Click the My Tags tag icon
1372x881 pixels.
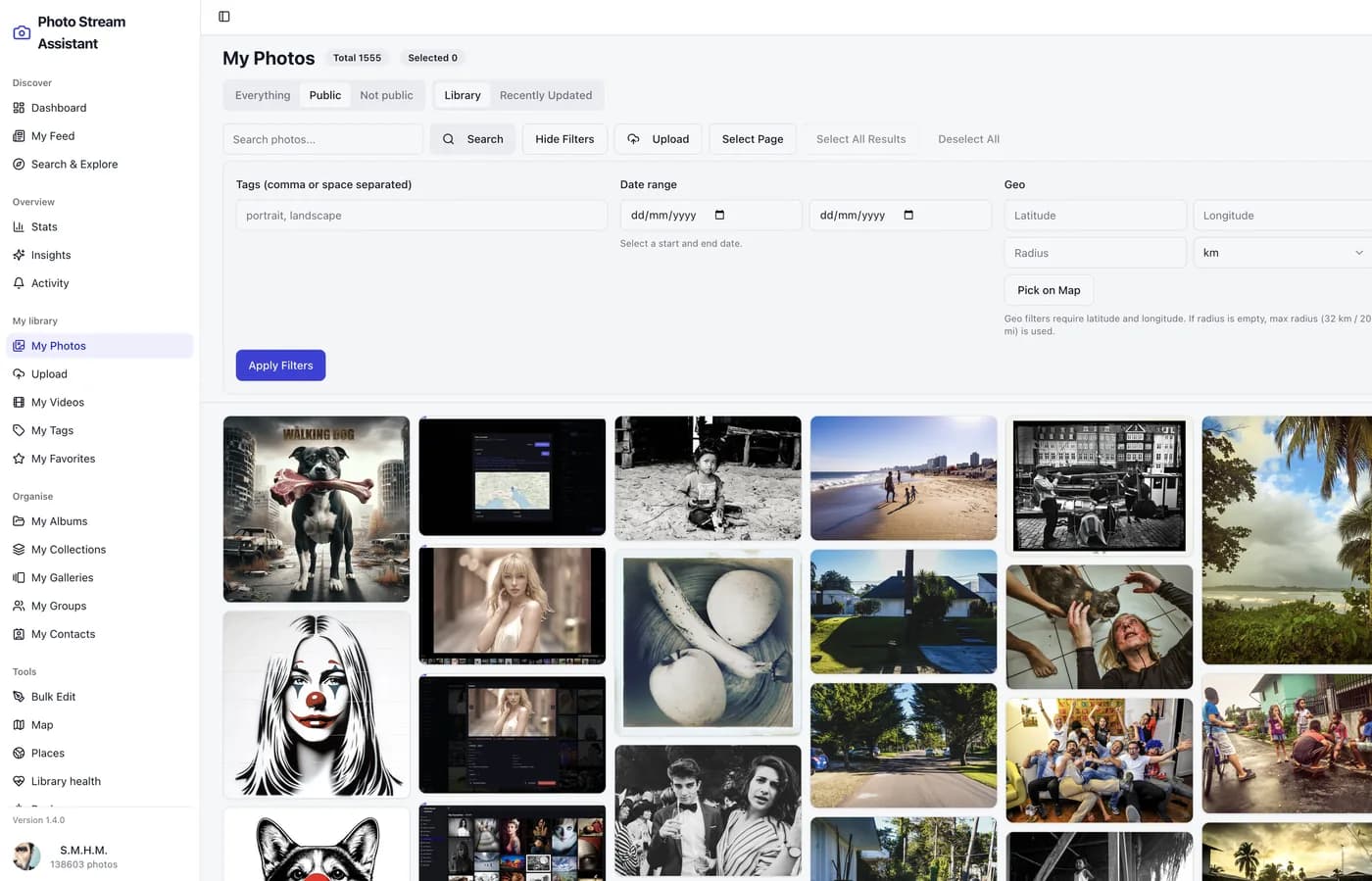(19, 430)
